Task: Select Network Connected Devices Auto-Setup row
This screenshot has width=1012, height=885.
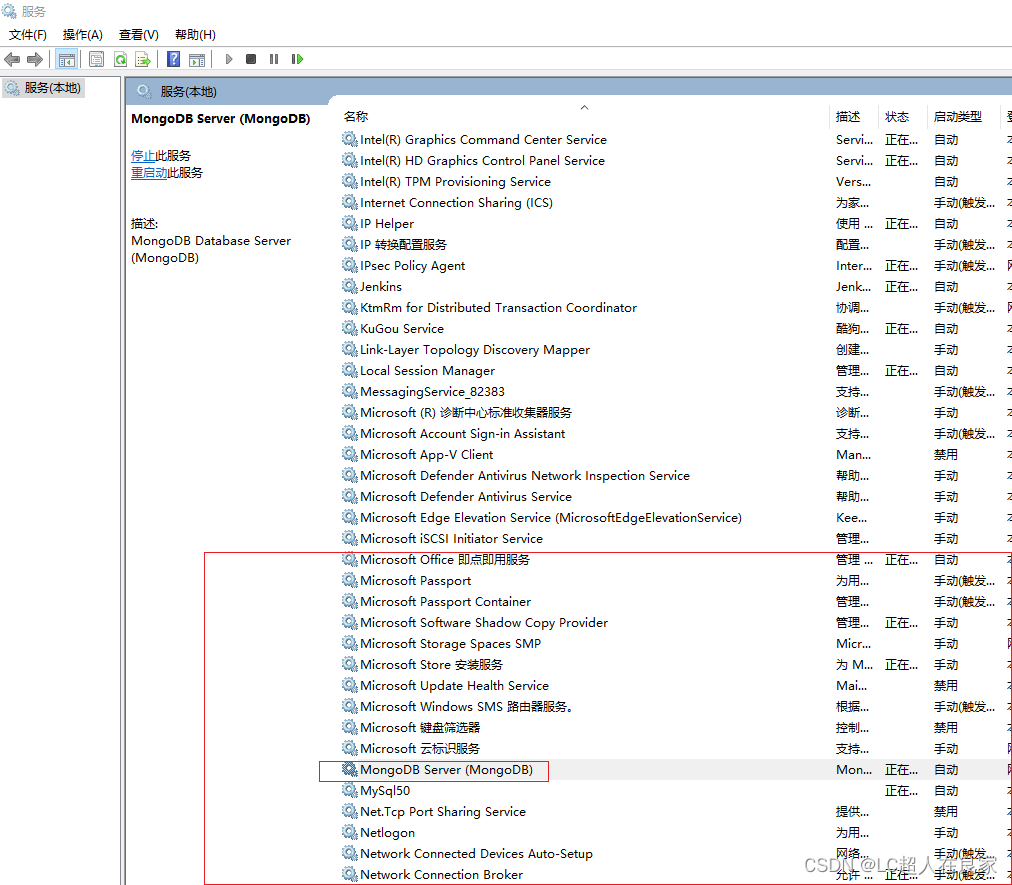Action: pyautogui.click(x=676, y=853)
